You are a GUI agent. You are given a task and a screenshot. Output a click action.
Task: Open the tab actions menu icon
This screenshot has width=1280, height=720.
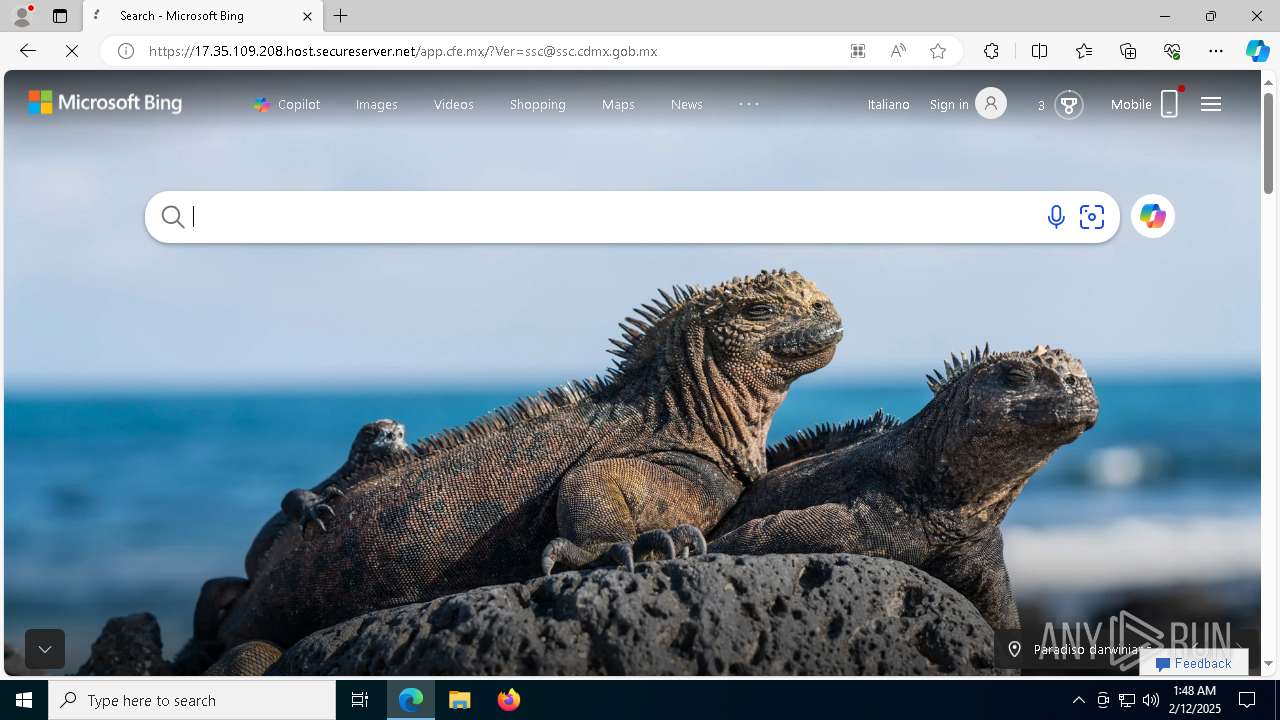[60, 16]
